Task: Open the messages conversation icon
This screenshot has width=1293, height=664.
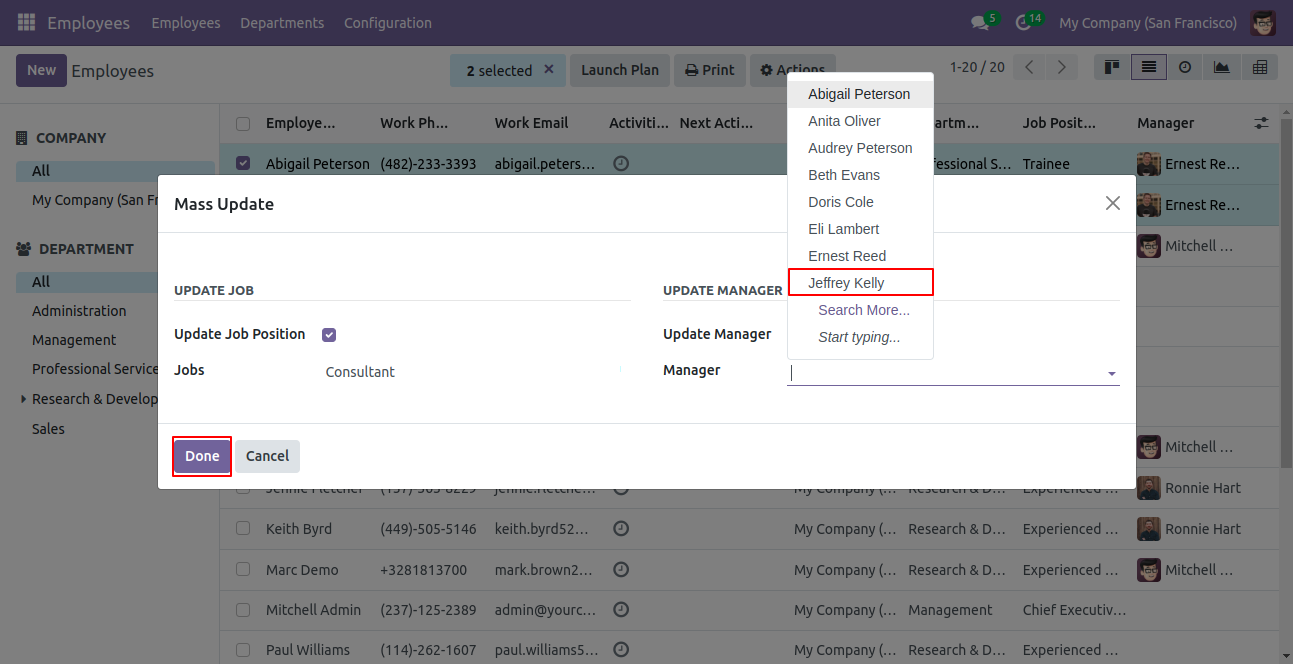Action: (980, 23)
